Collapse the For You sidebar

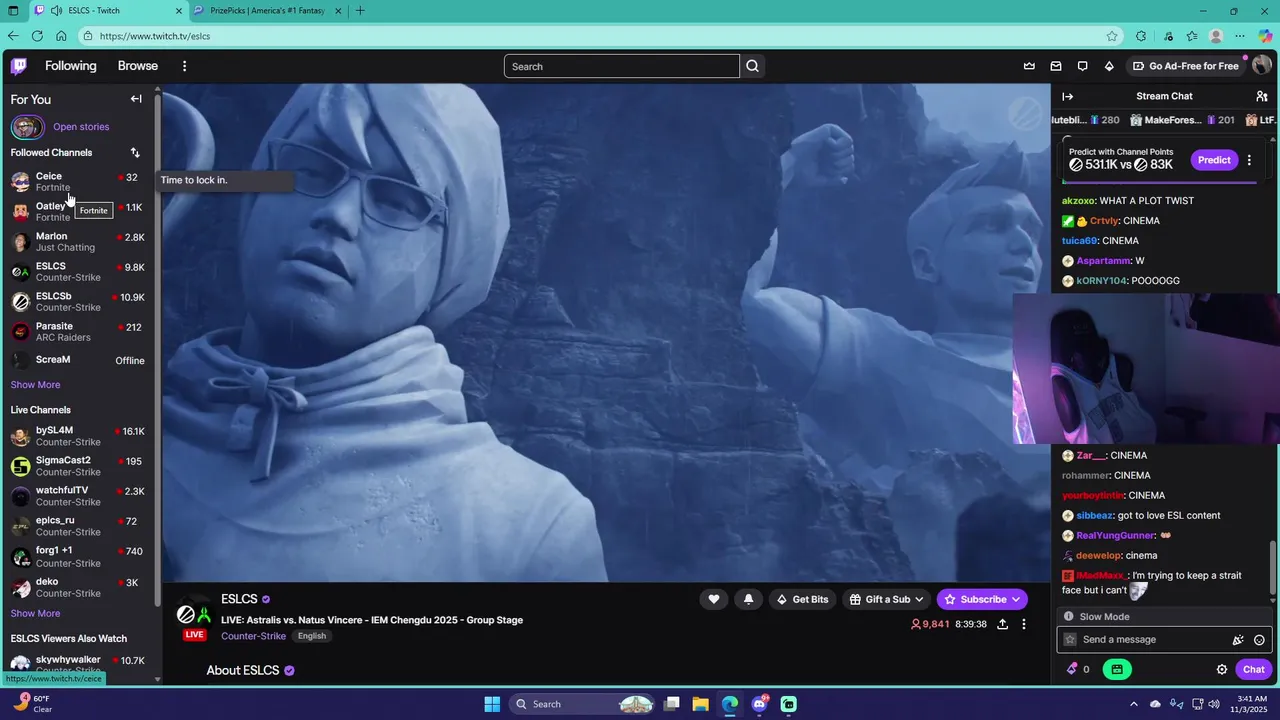(136, 99)
